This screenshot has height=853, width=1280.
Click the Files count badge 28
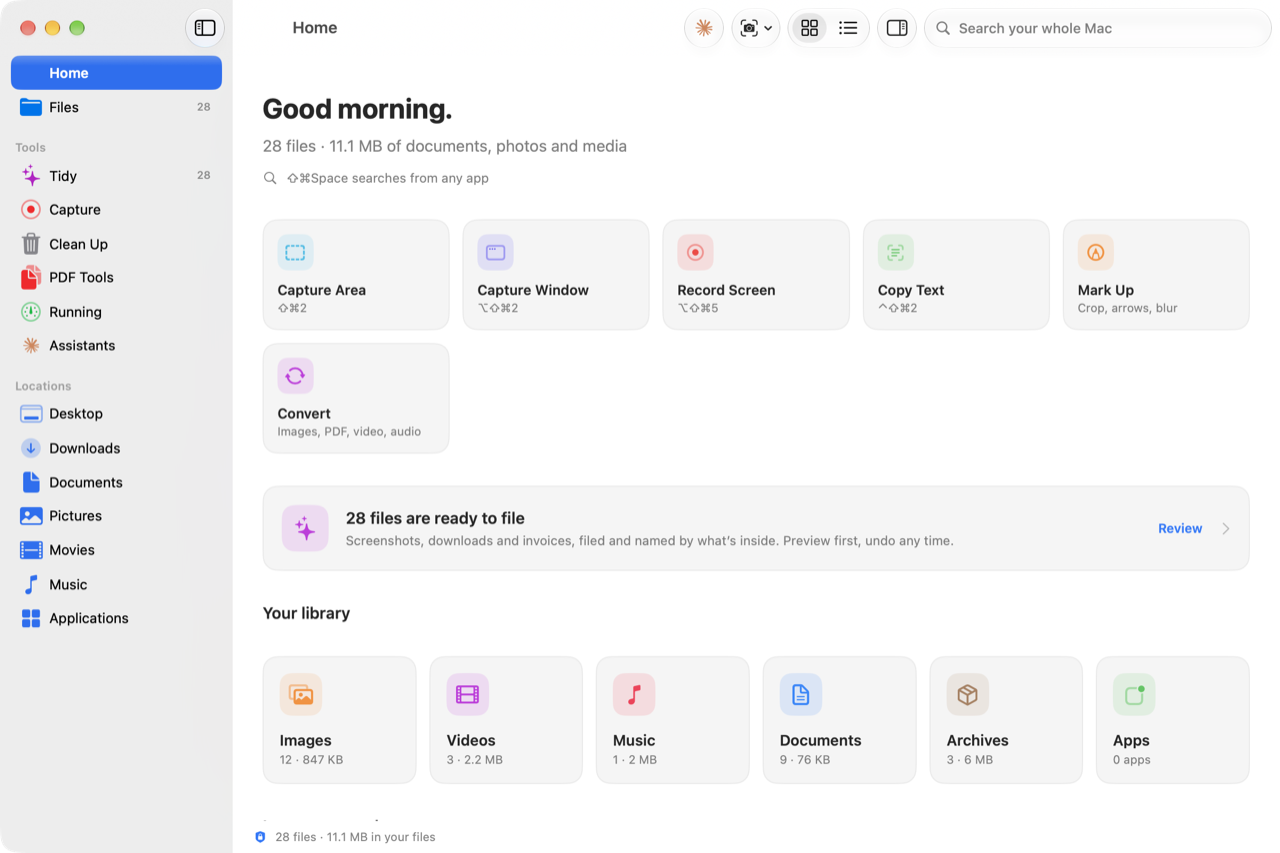click(x=203, y=107)
